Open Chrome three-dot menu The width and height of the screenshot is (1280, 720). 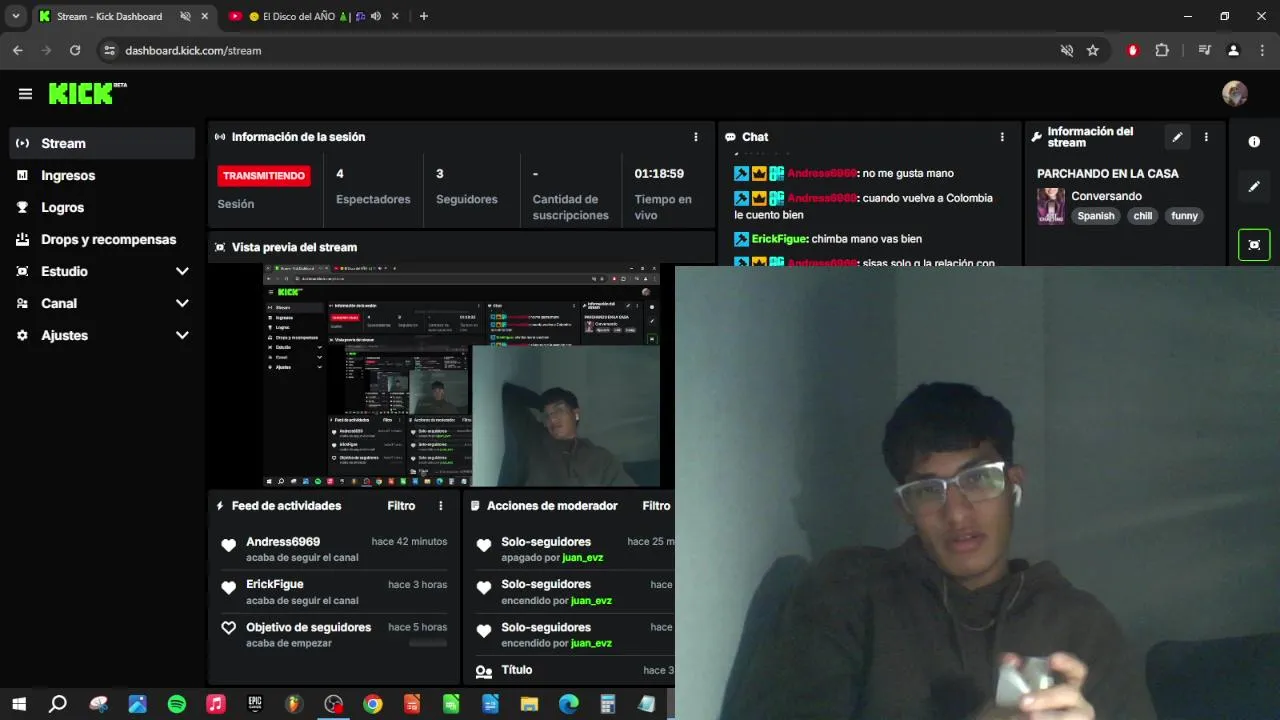pos(1262,50)
